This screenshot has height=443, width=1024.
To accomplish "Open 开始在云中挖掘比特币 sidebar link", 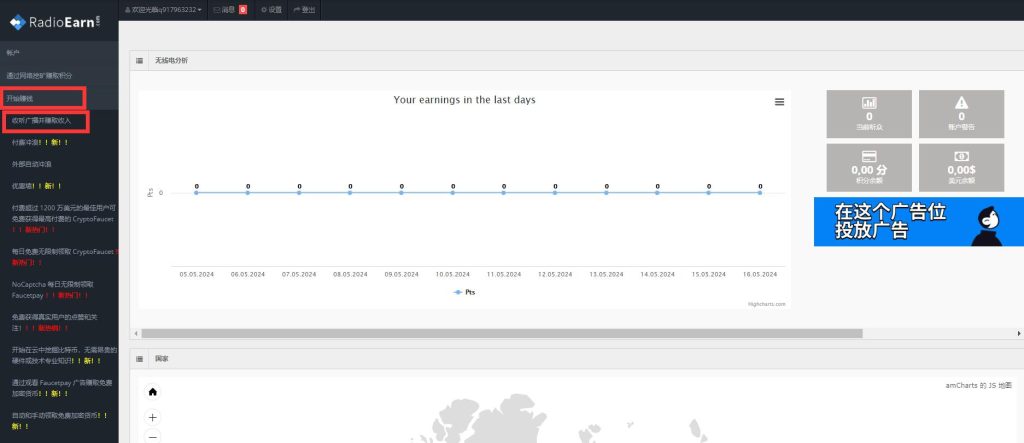I will click(64, 355).
